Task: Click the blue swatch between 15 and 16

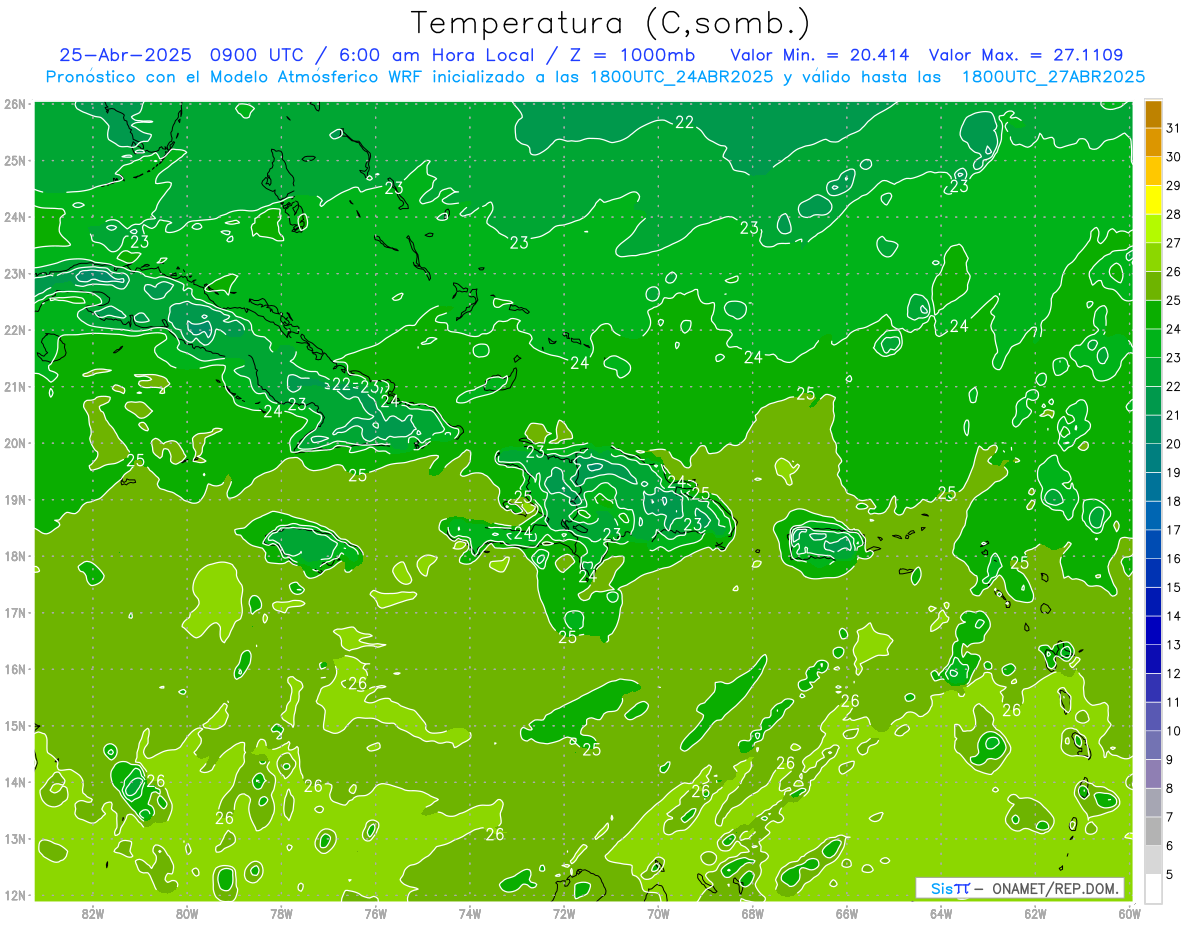Action: tap(1153, 573)
